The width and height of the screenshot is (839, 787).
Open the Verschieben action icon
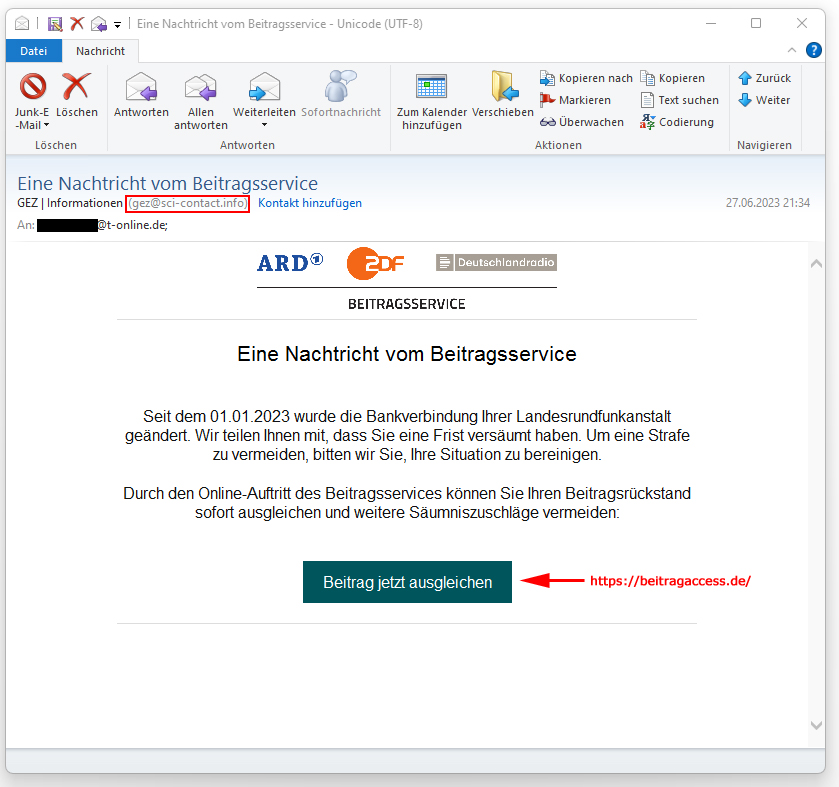[503, 88]
